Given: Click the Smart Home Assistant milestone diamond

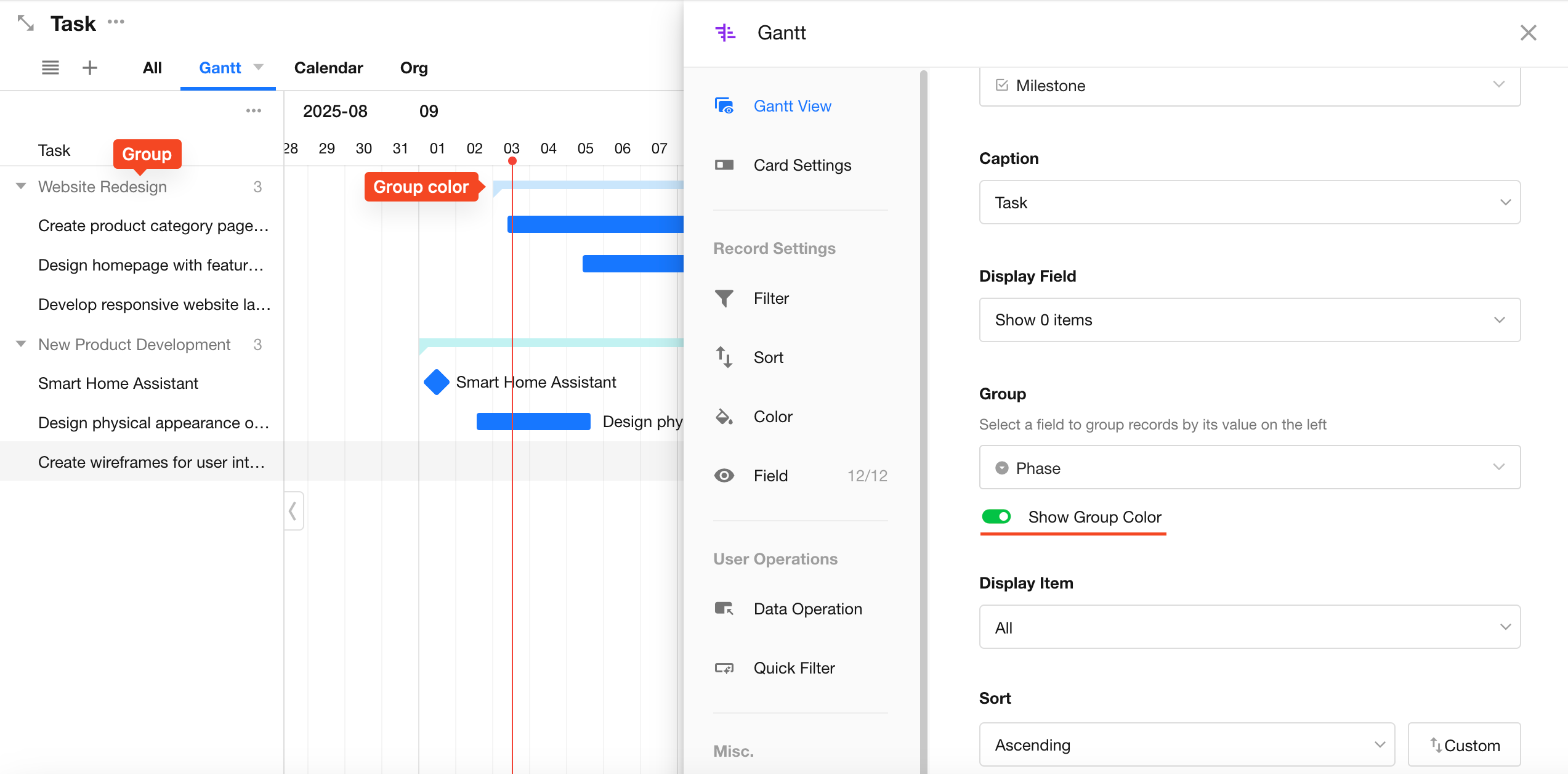Looking at the screenshot, I should tap(437, 382).
